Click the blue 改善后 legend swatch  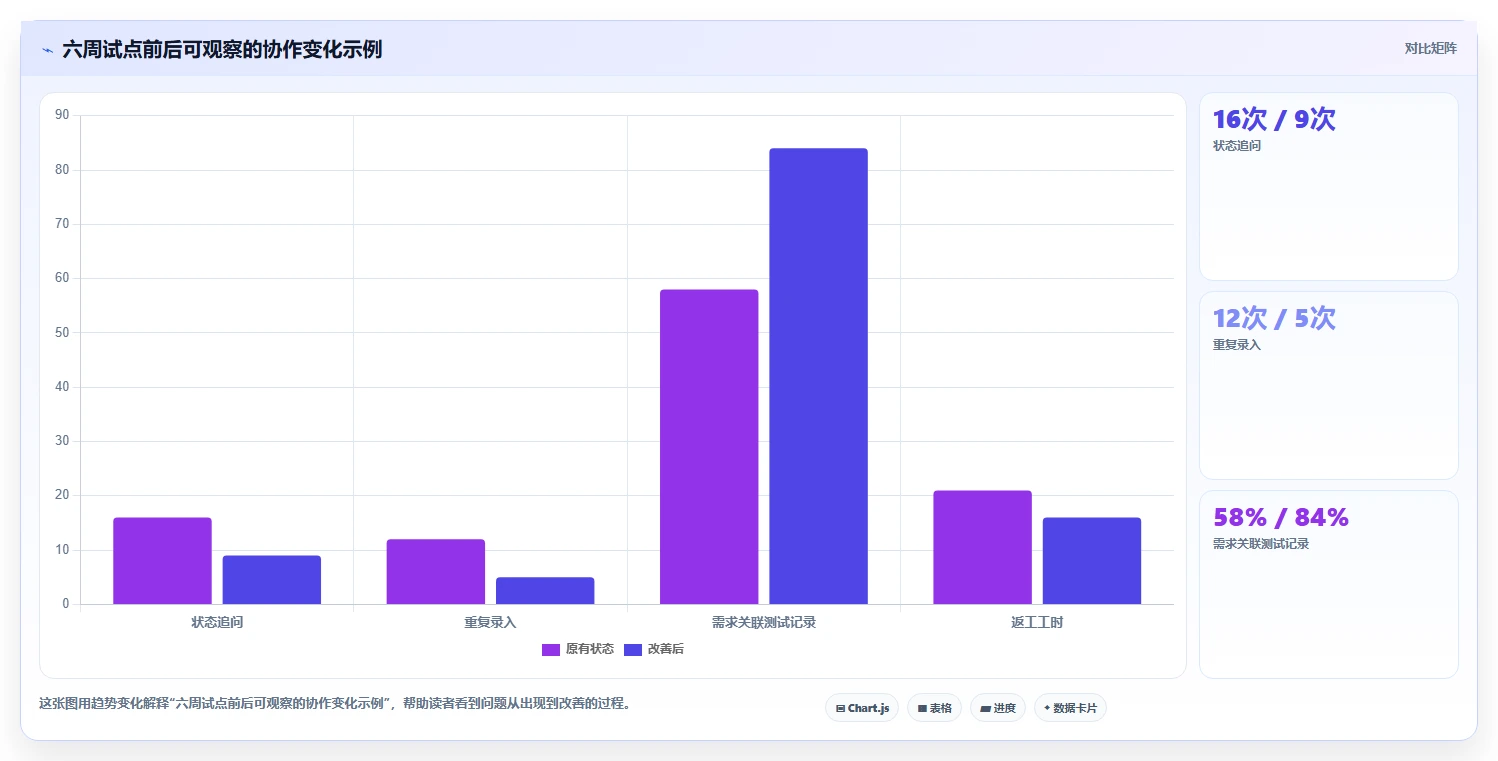click(x=633, y=649)
